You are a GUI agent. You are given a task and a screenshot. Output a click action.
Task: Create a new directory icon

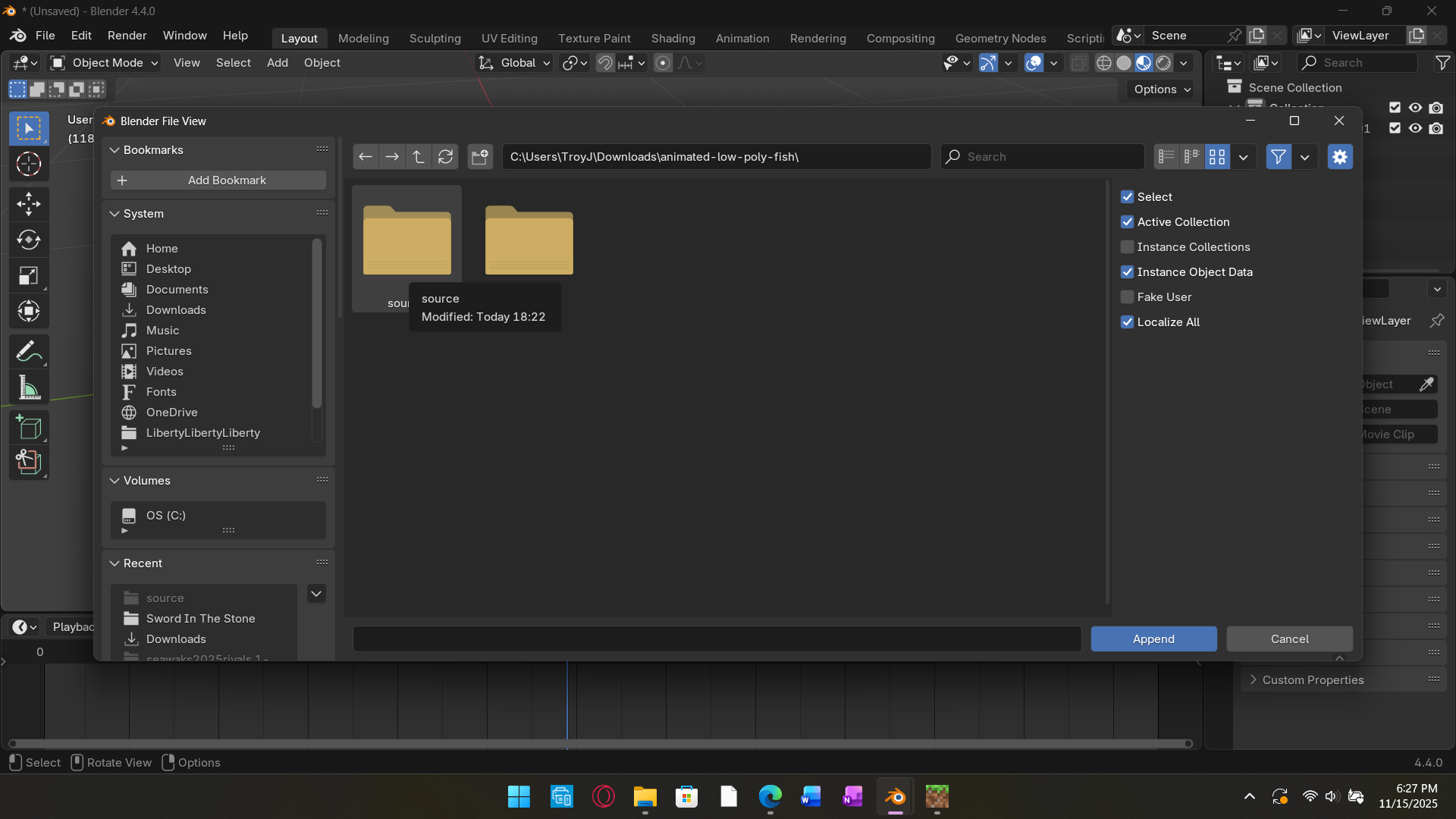(480, 157)
